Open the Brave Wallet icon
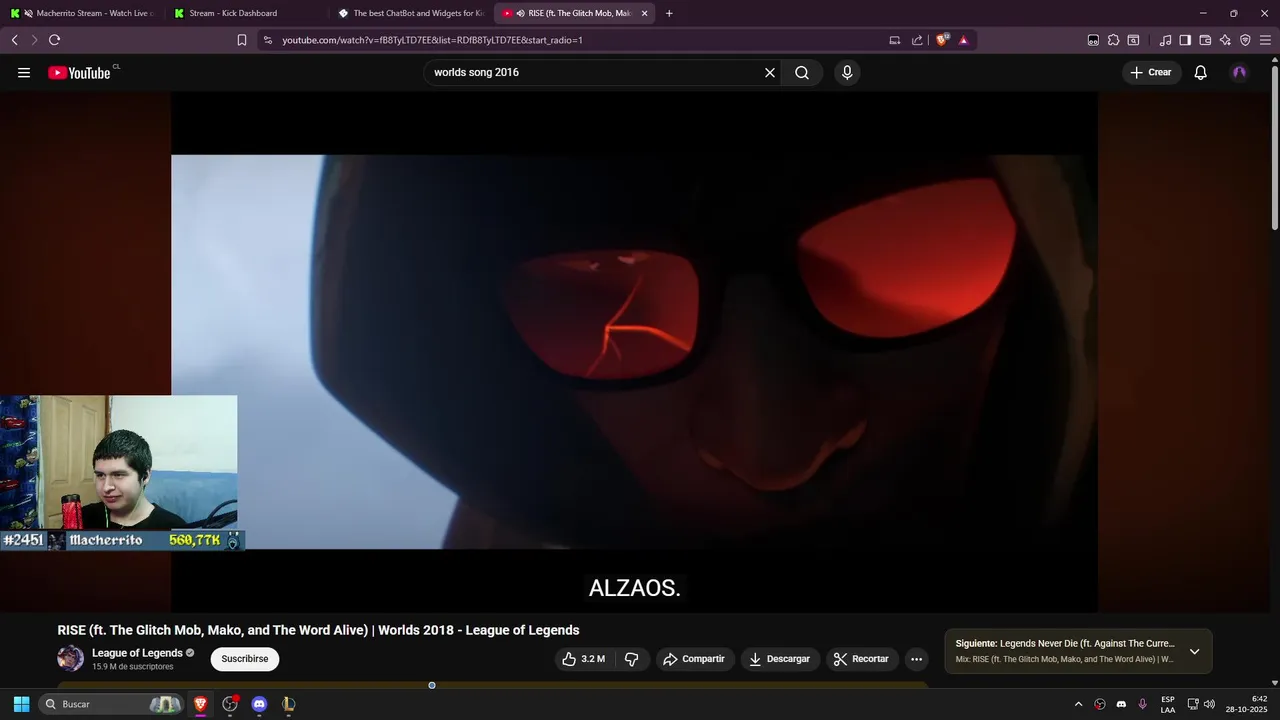The width and height of the screenshot is (1280, 720). (1205, 40)
